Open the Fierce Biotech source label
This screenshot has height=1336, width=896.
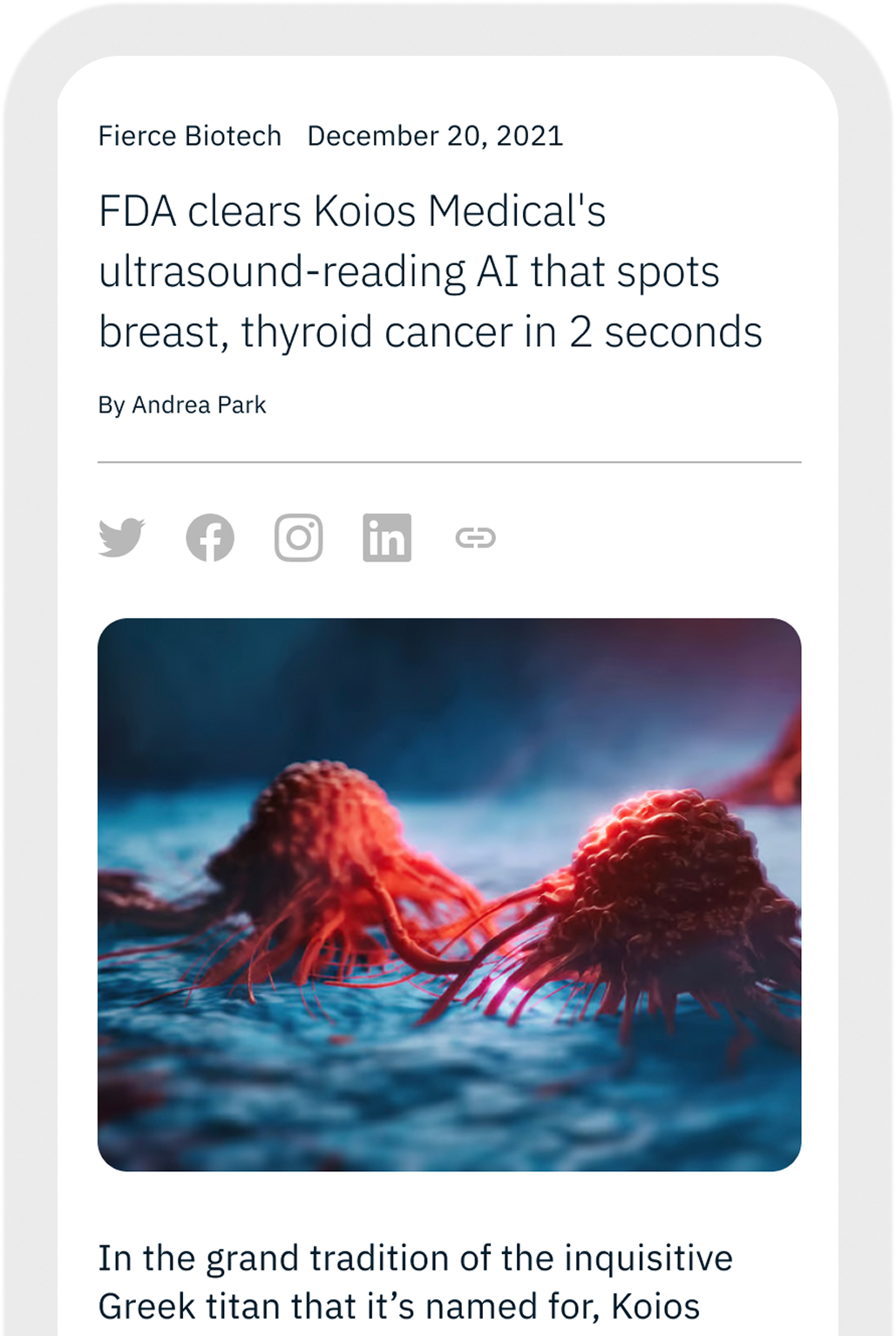190,136
